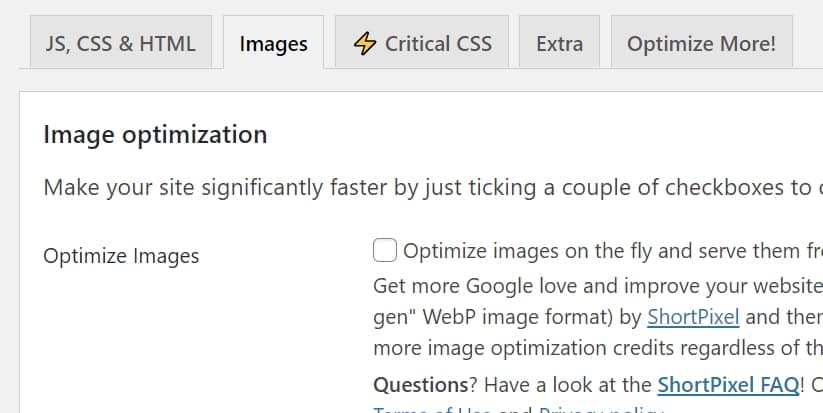Open the Optimize More! tab

coord(701,44)
